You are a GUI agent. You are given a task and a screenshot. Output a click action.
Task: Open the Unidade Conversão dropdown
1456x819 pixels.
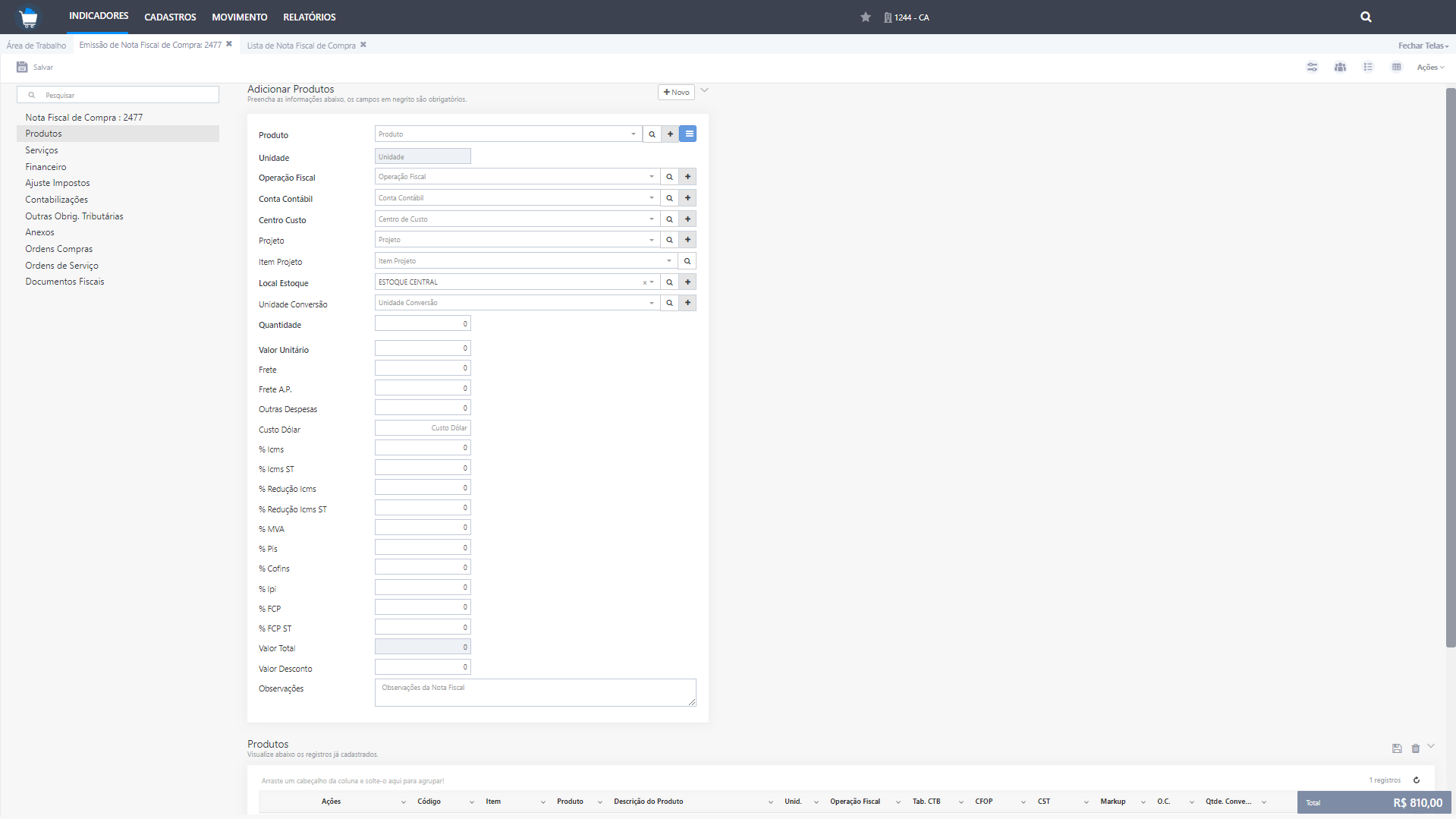[x=651, y=303]
